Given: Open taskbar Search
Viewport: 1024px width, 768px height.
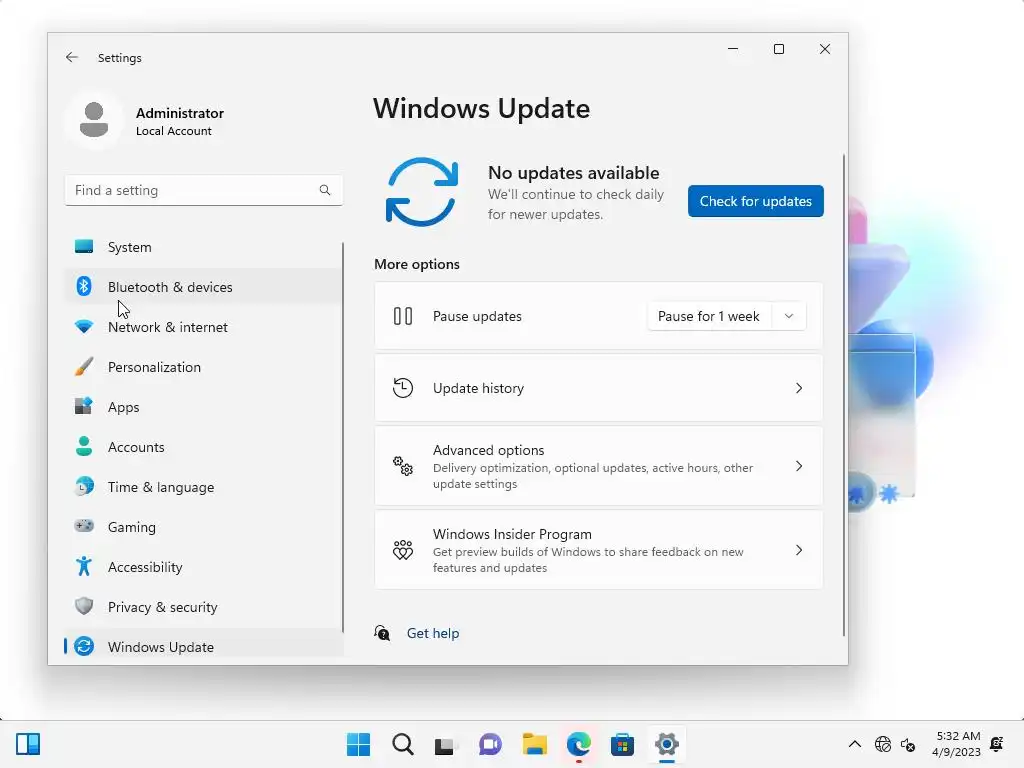Looking at the screenshot, I should click(x=403, y=744).
